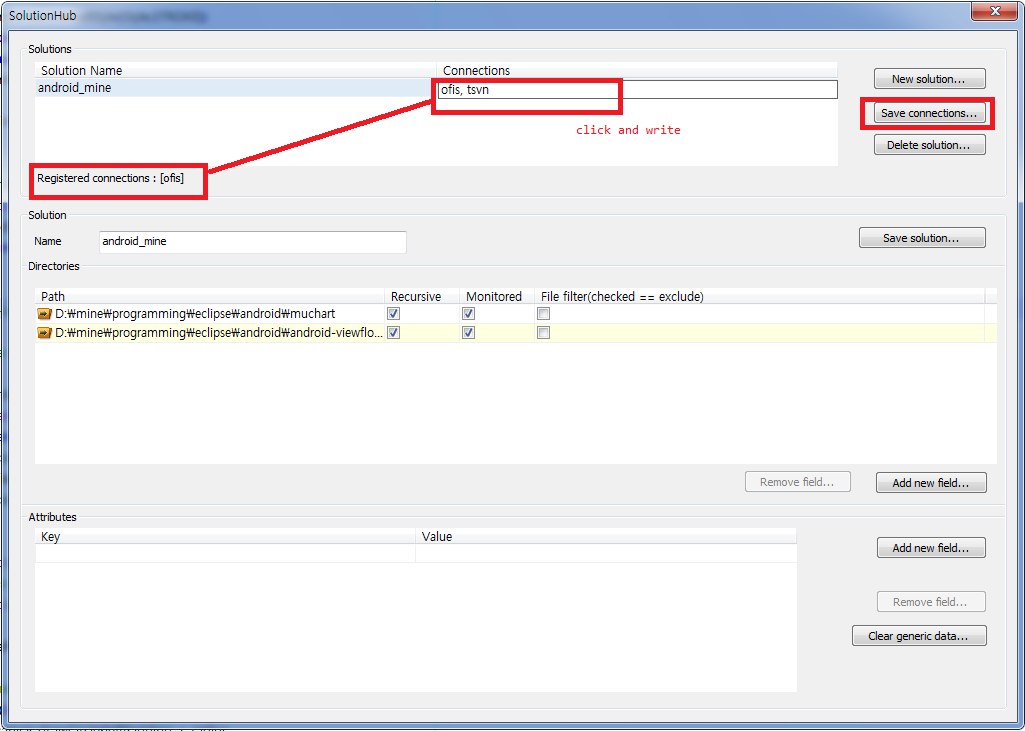Select the muchart directory path row

coord(516,314)
